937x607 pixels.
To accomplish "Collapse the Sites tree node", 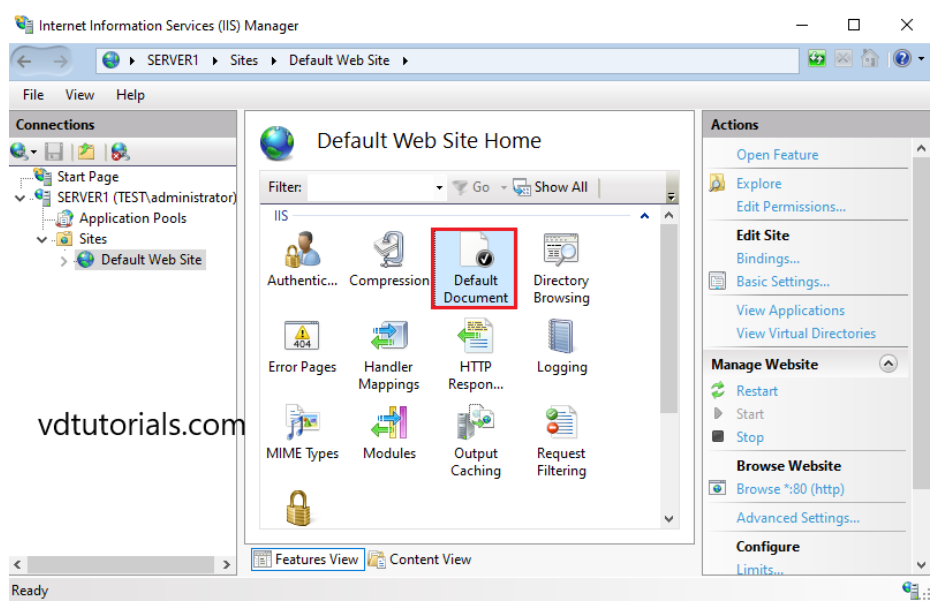I will (x=42, y=239).
